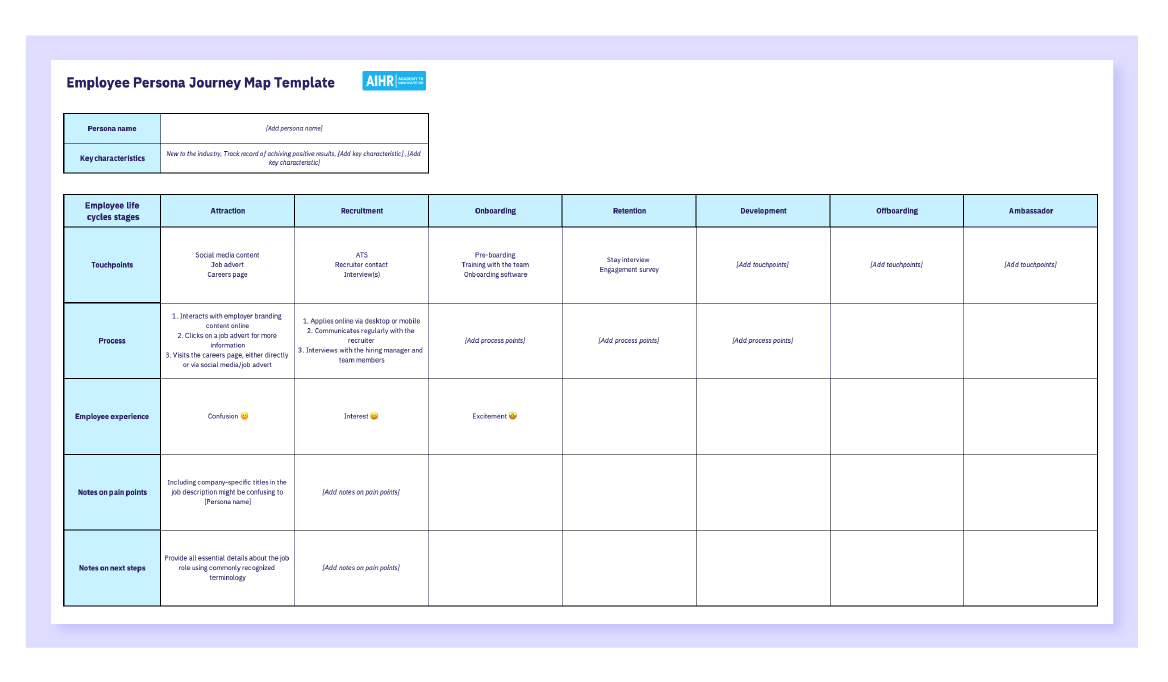
Task: Select the 'Retention' column header
Action: tap(629, 211)
